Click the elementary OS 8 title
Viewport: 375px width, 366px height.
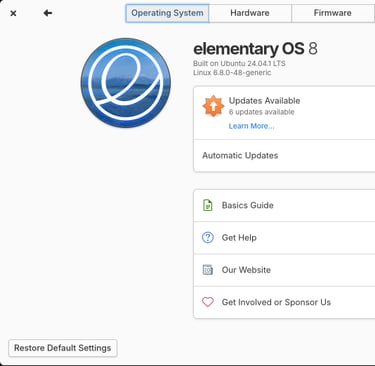point(255,49)
